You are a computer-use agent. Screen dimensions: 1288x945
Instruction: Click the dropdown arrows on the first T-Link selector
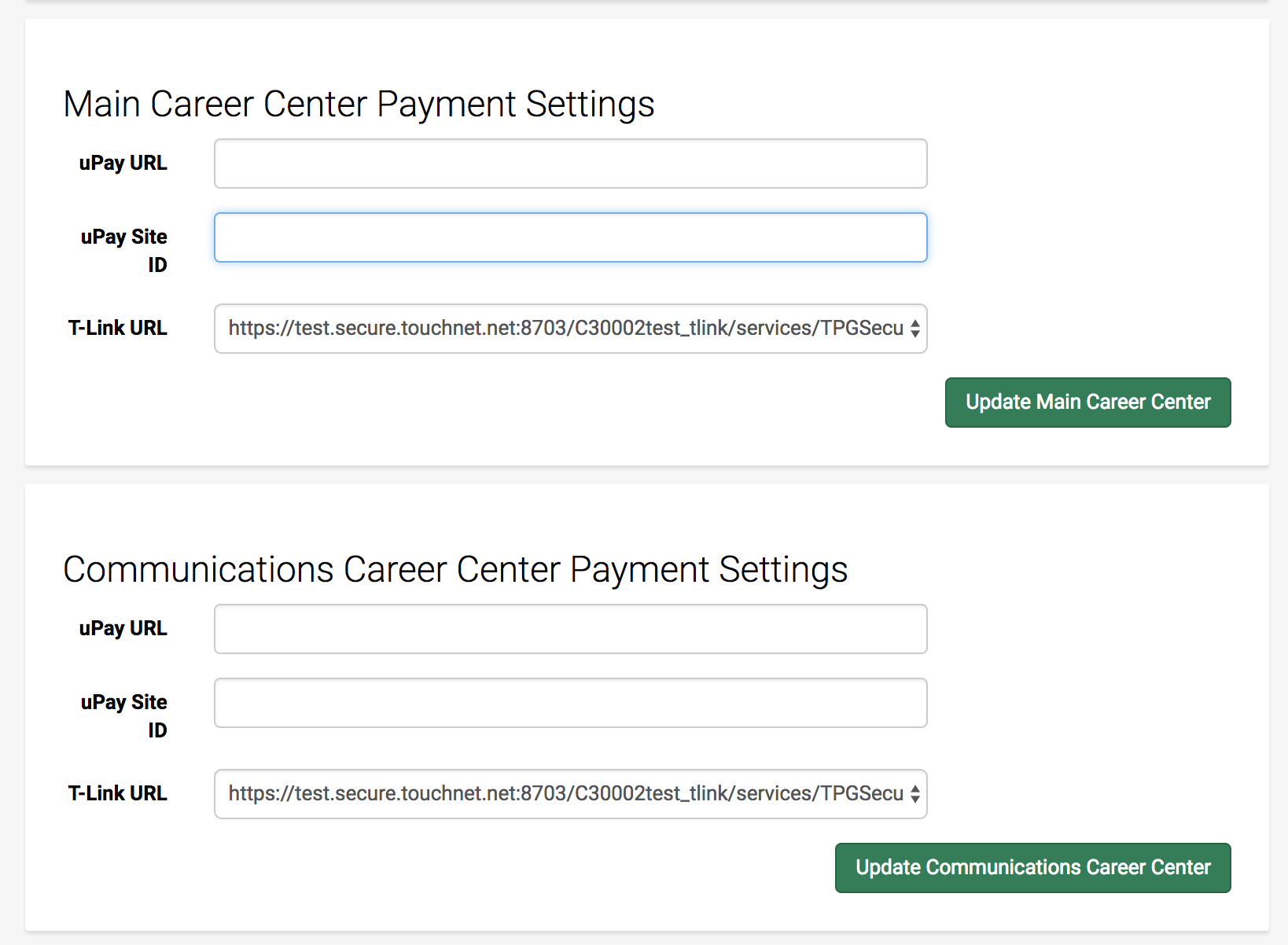tap(914, 329)
